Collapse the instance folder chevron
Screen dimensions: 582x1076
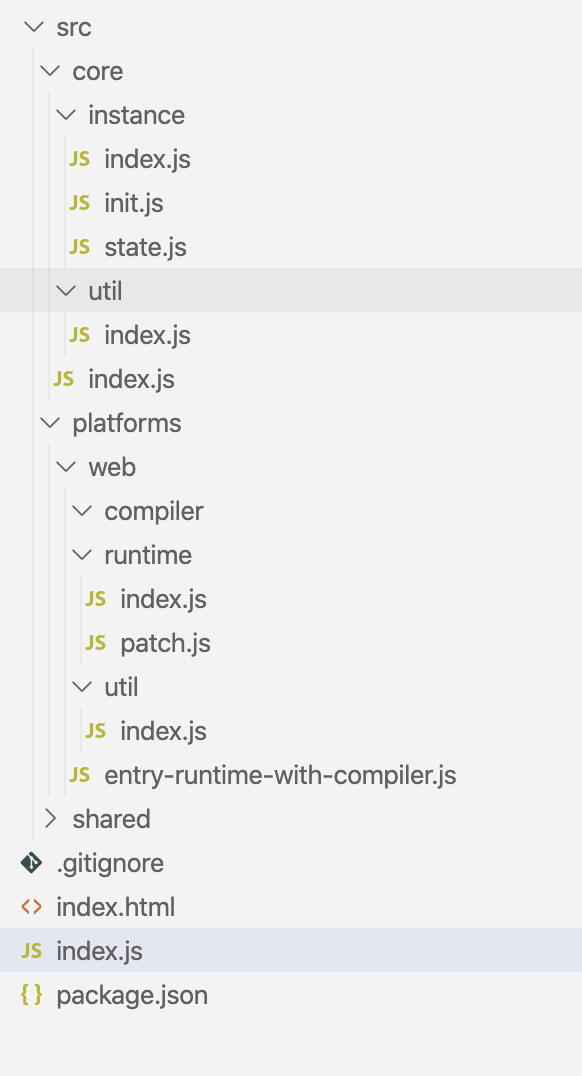[66, 115]
